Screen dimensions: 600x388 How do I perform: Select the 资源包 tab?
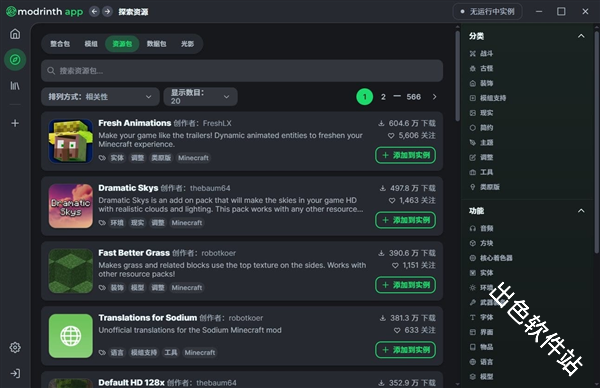click(122, 44)
